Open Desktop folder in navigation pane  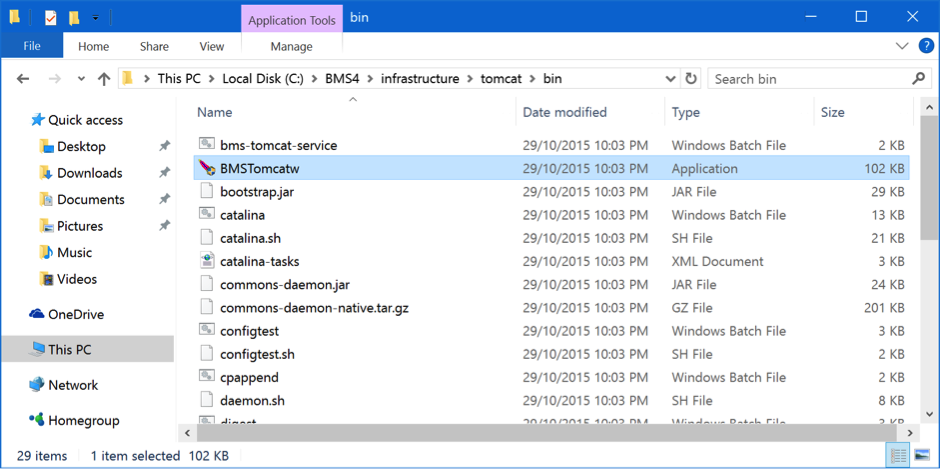point(81,146)
